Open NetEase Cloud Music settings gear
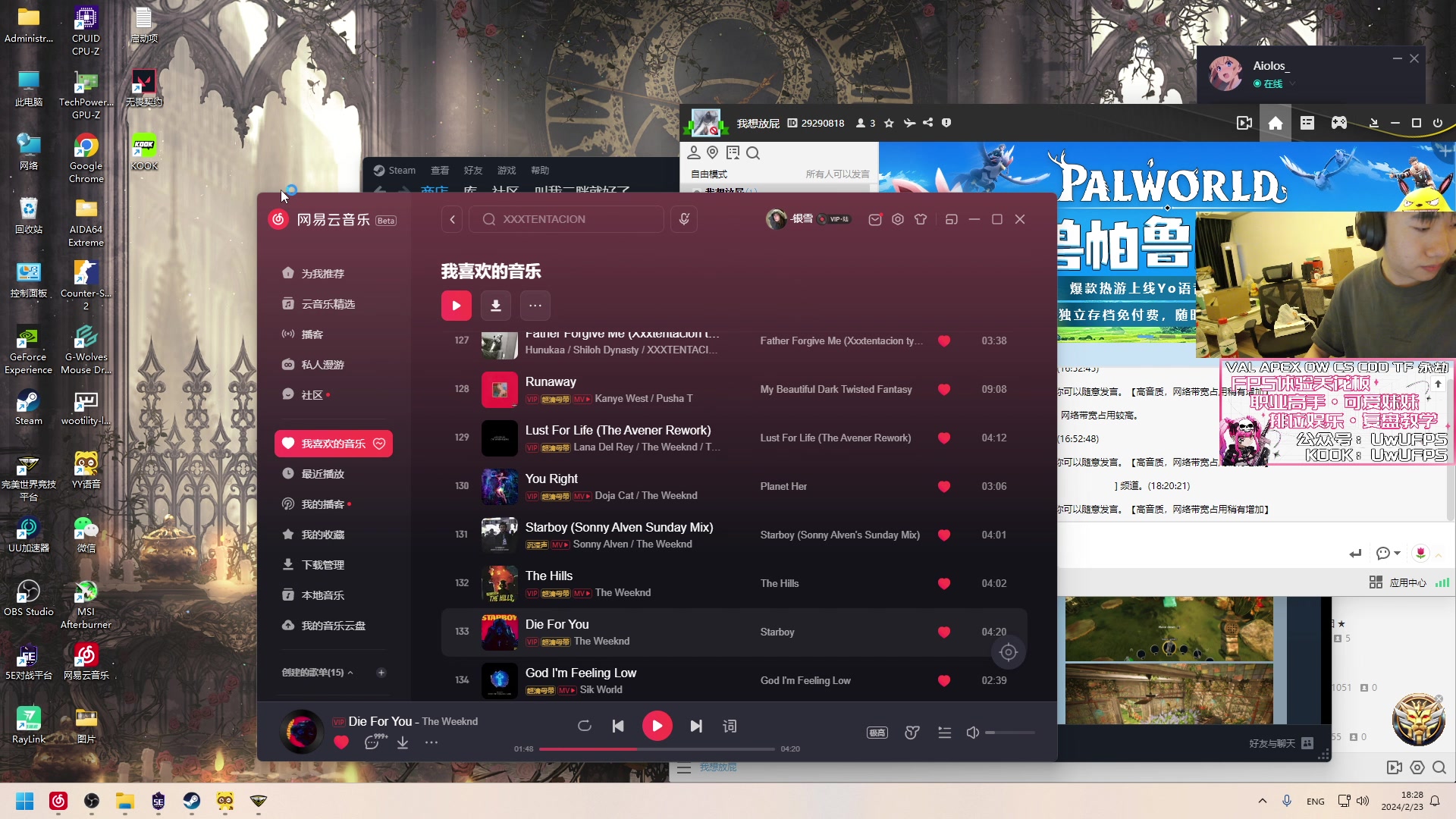The image size is (1456, 819). coord(898,220)
